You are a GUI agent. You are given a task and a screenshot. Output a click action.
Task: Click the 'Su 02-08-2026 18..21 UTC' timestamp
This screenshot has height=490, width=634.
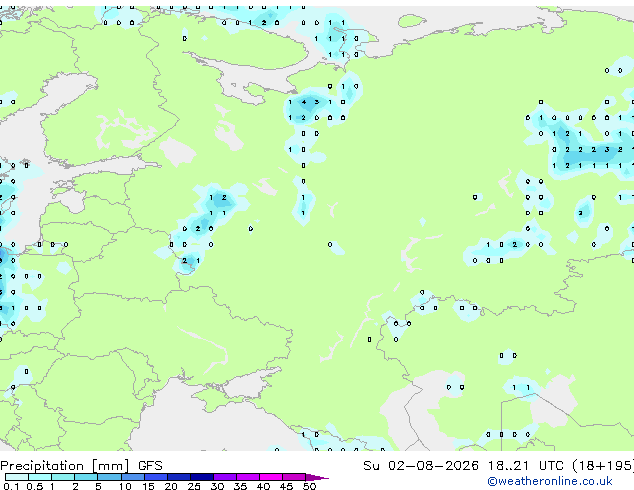(463, 466)
